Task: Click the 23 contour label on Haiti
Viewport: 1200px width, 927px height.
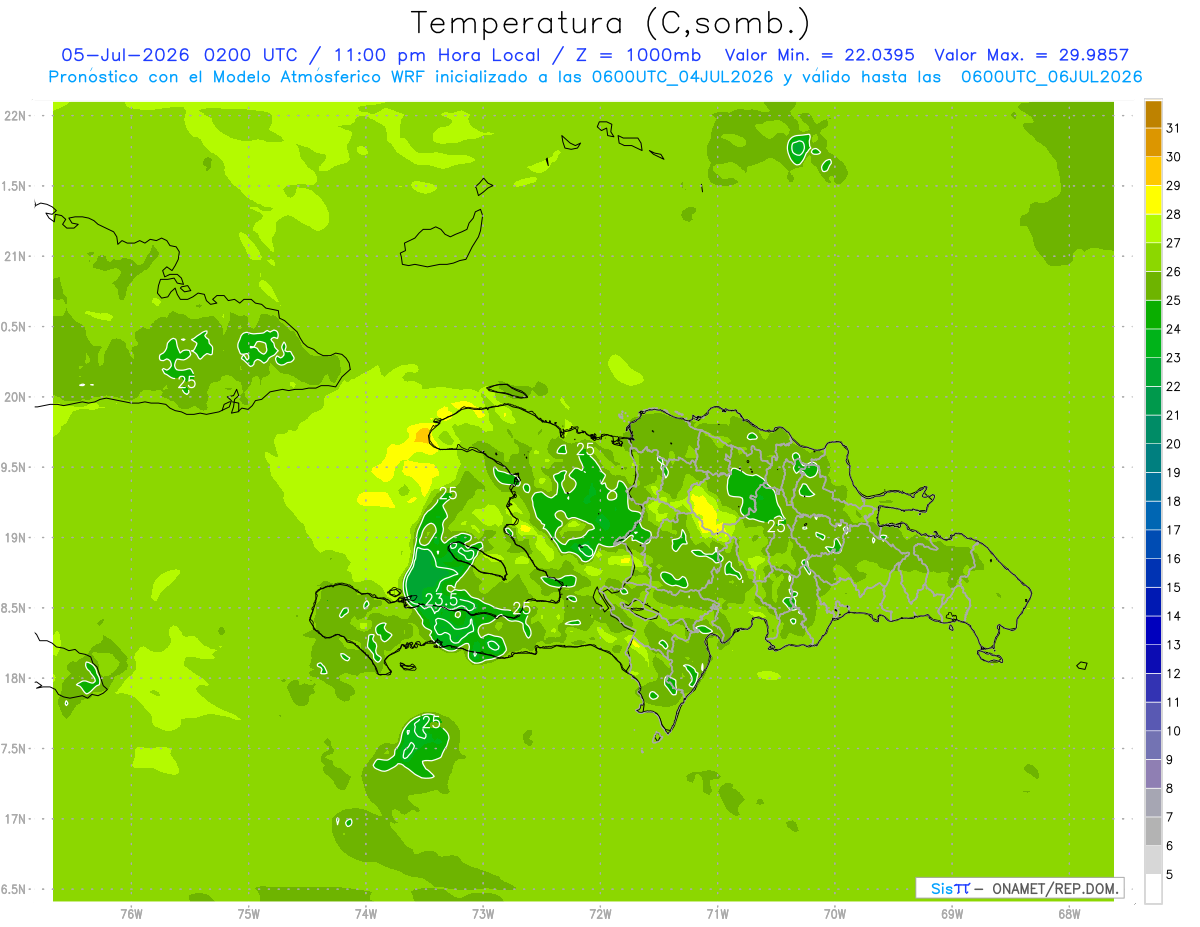Action: click(x=434, y=599)
